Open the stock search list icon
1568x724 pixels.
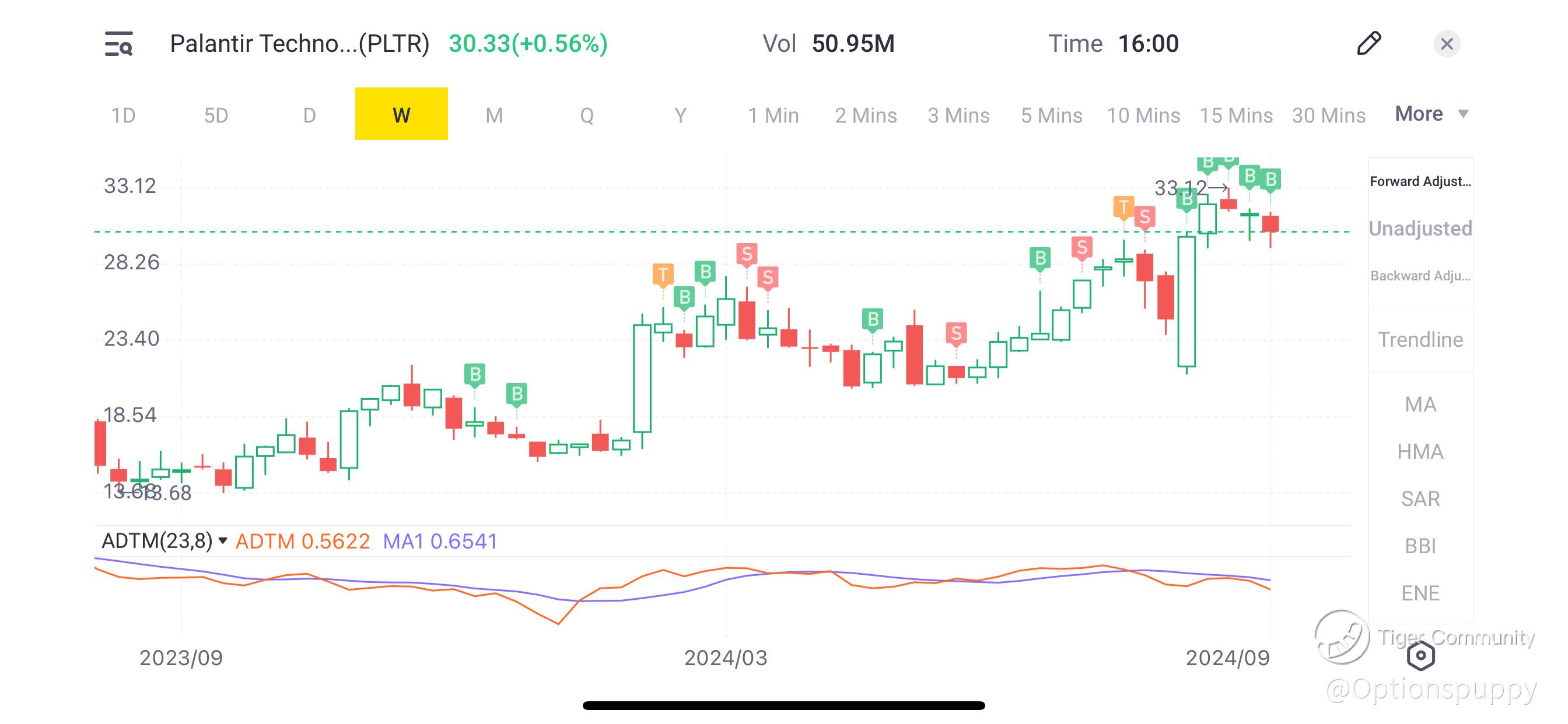click(118, 44)
